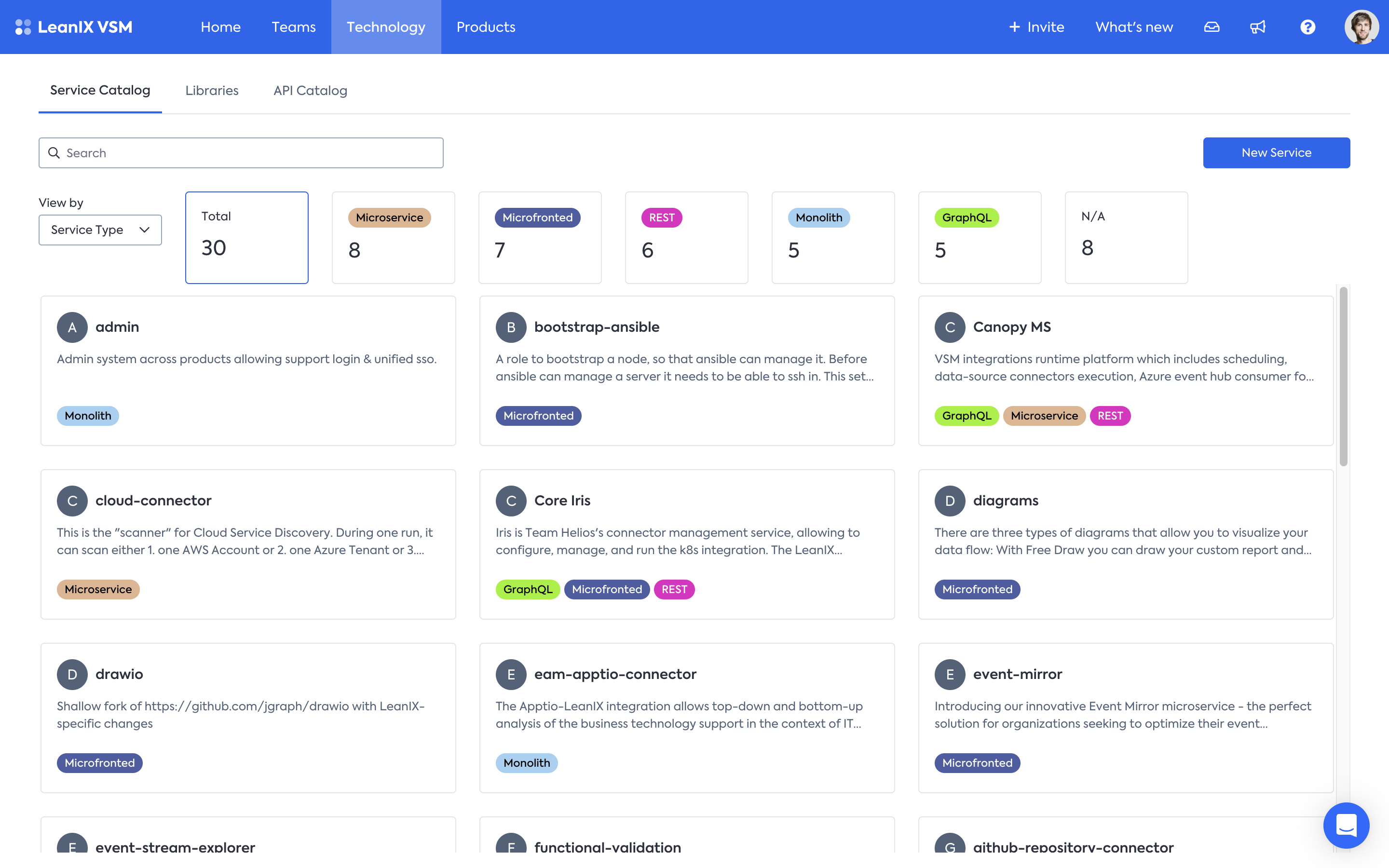
Task: Click the GraphQL tag on Canopy MS
Action: click(x=967, y=416)
